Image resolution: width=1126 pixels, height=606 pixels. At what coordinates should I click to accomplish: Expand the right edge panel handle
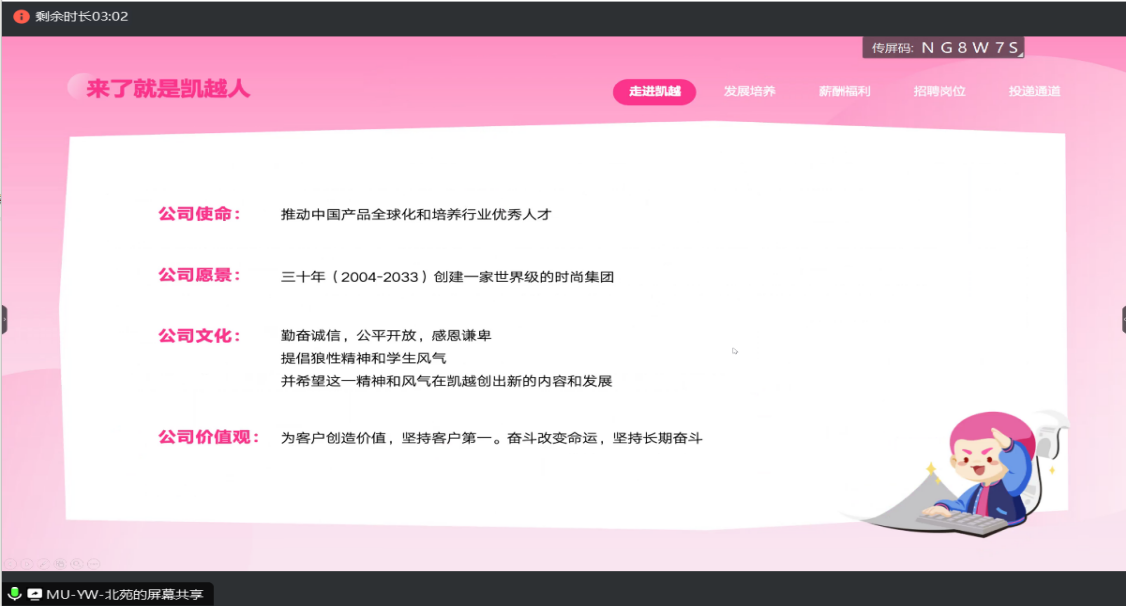(1122, 319)
